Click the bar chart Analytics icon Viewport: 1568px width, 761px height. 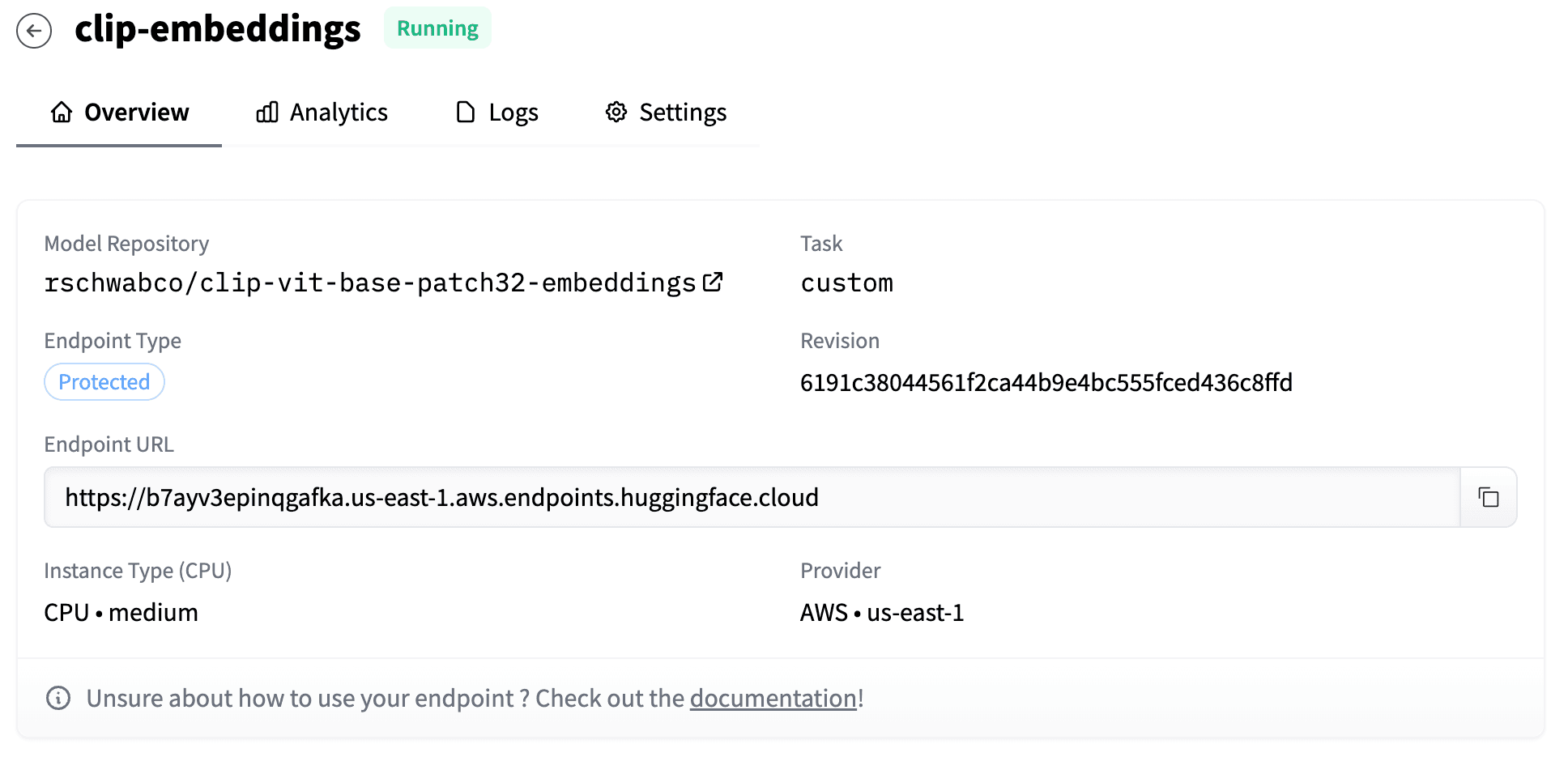click(x=267, y=112)
